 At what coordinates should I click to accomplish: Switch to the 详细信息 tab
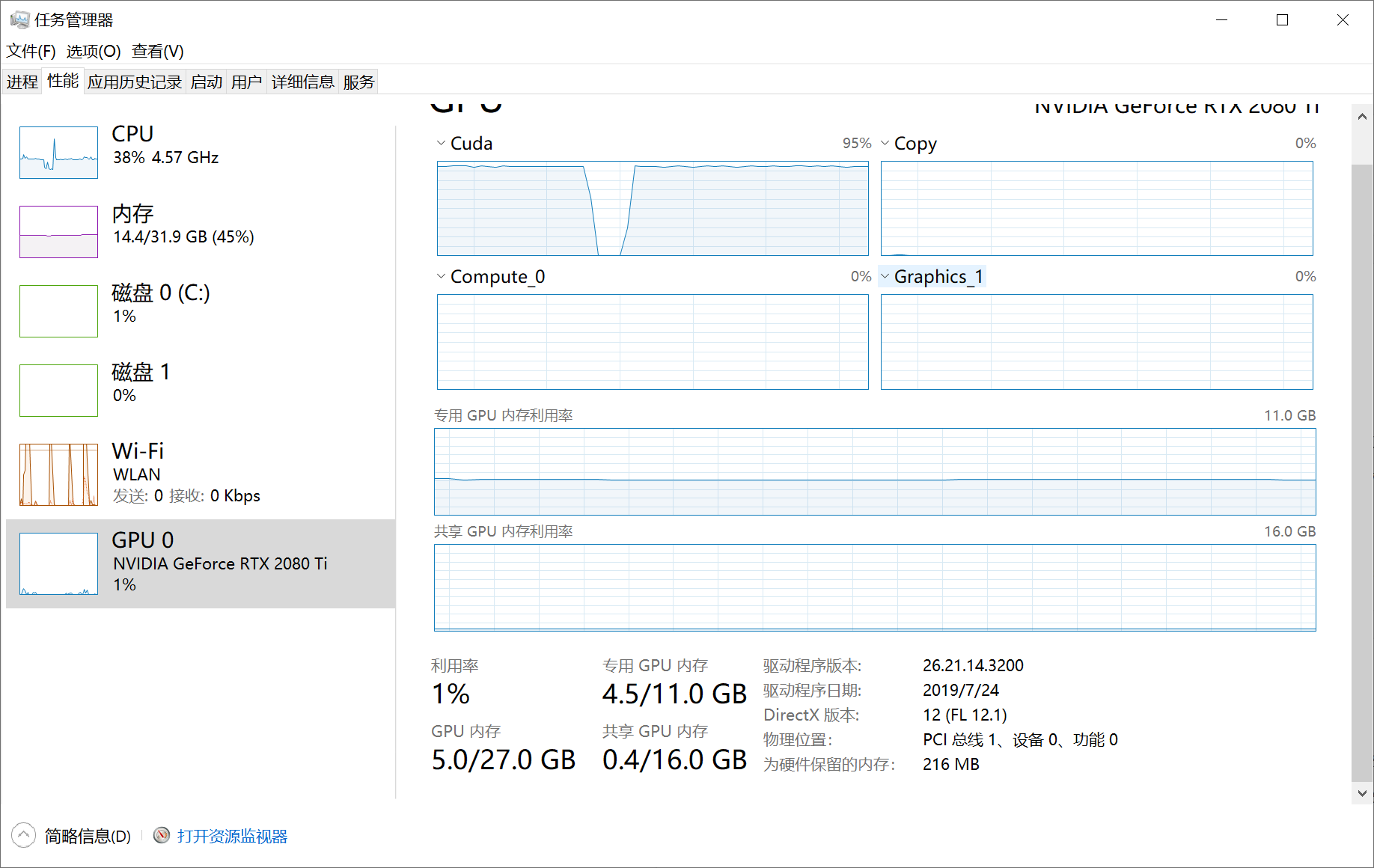302,82
